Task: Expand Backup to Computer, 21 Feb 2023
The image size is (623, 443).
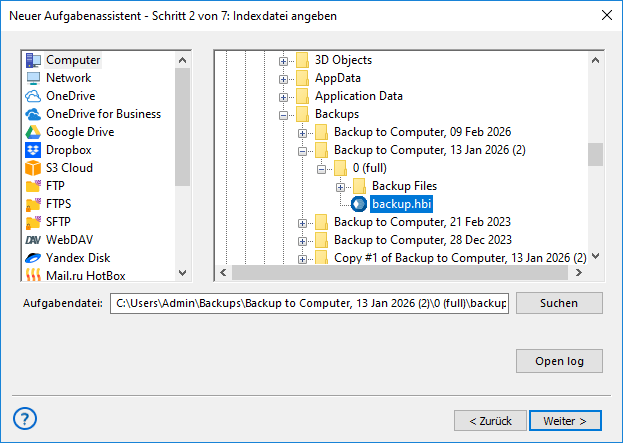Action: [x=302, y=223]
